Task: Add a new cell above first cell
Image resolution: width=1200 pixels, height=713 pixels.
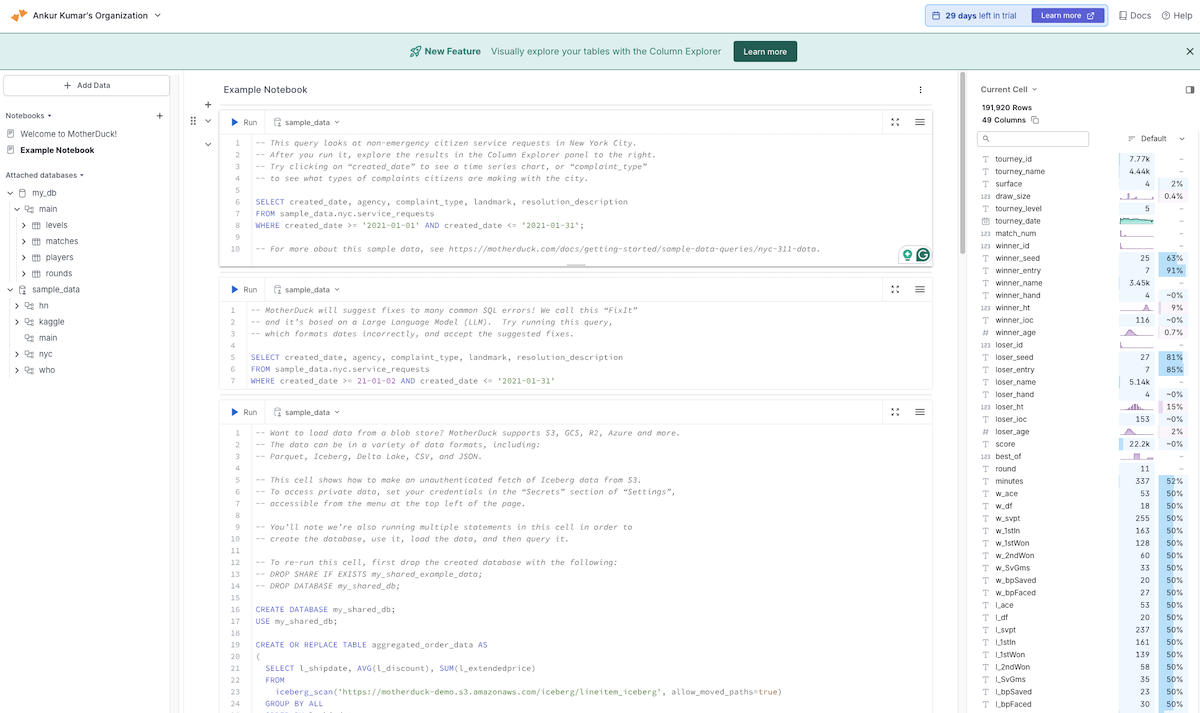Action: 208,104
